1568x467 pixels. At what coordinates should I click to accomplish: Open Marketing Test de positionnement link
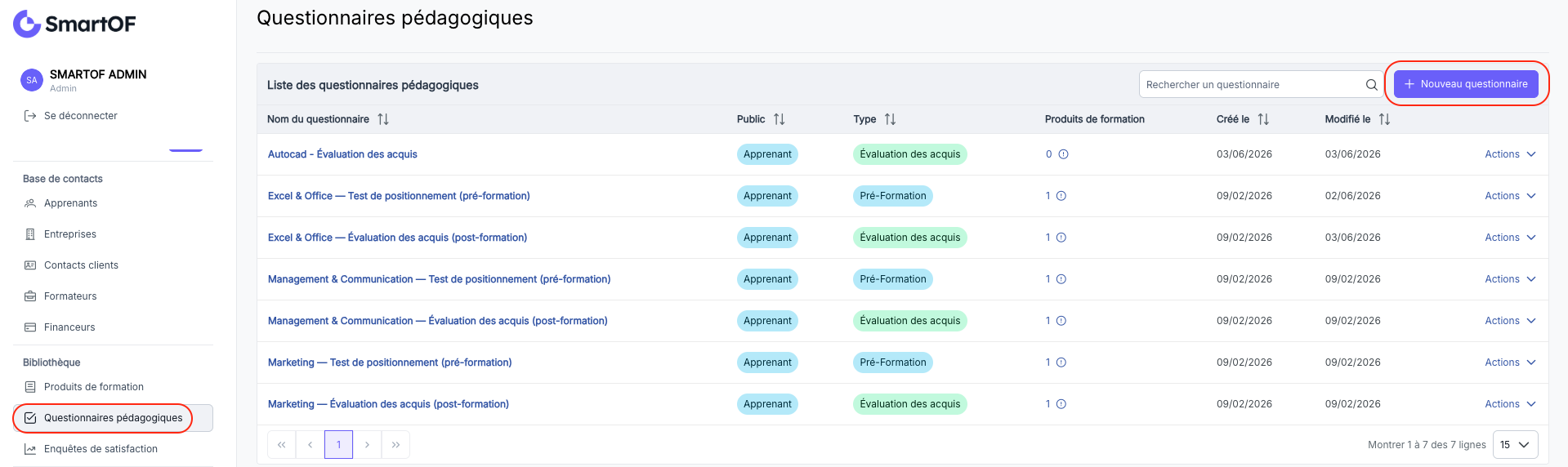coord(390,362)
